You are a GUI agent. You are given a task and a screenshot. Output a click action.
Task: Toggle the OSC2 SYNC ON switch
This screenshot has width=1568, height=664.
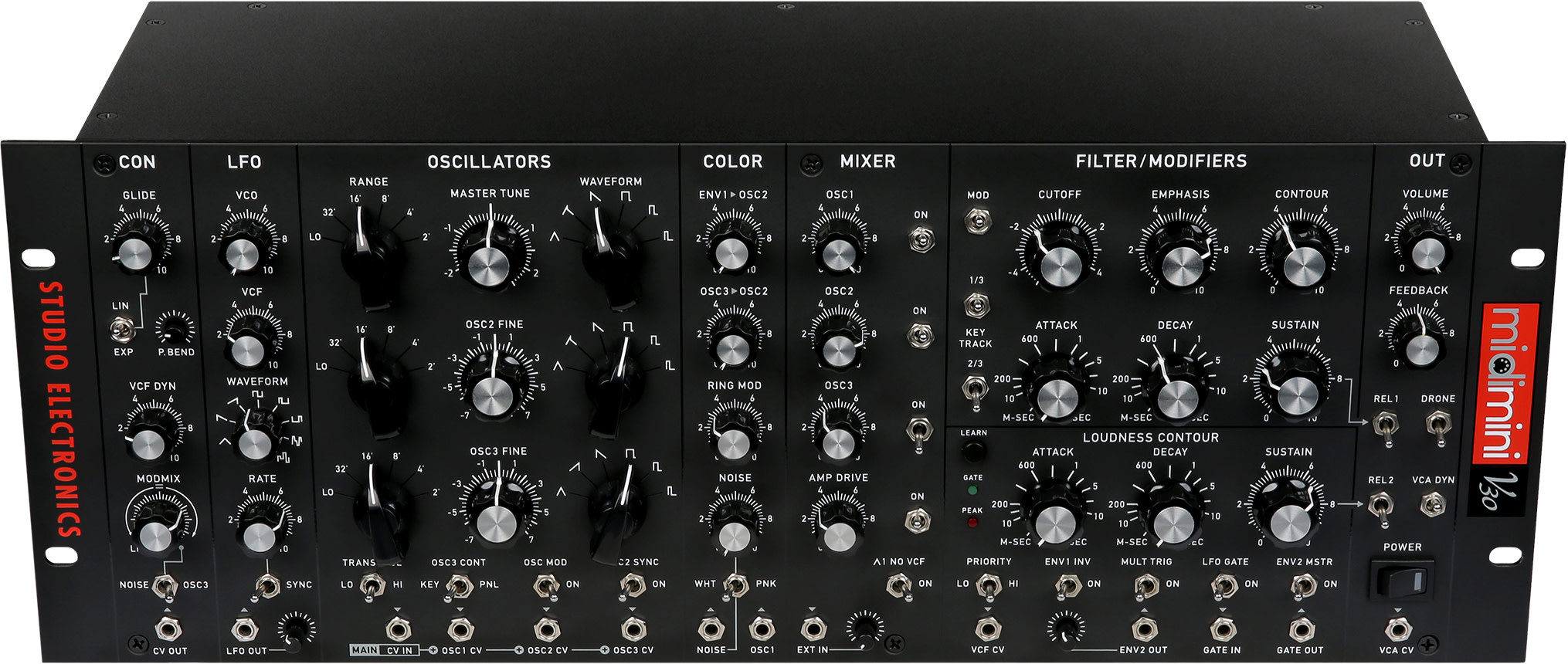633,587
